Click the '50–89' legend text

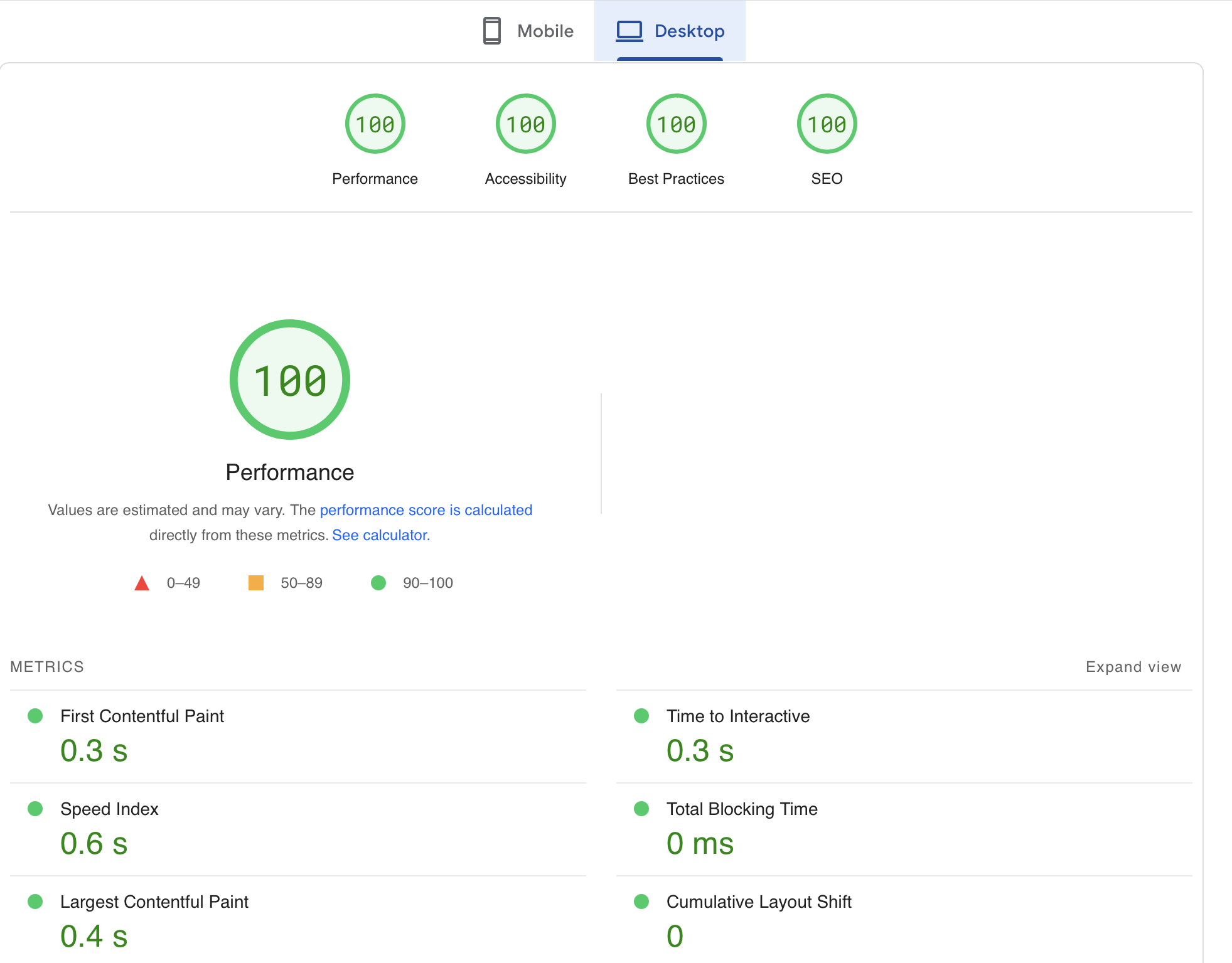pyautogui.click(x=301, y=583)
